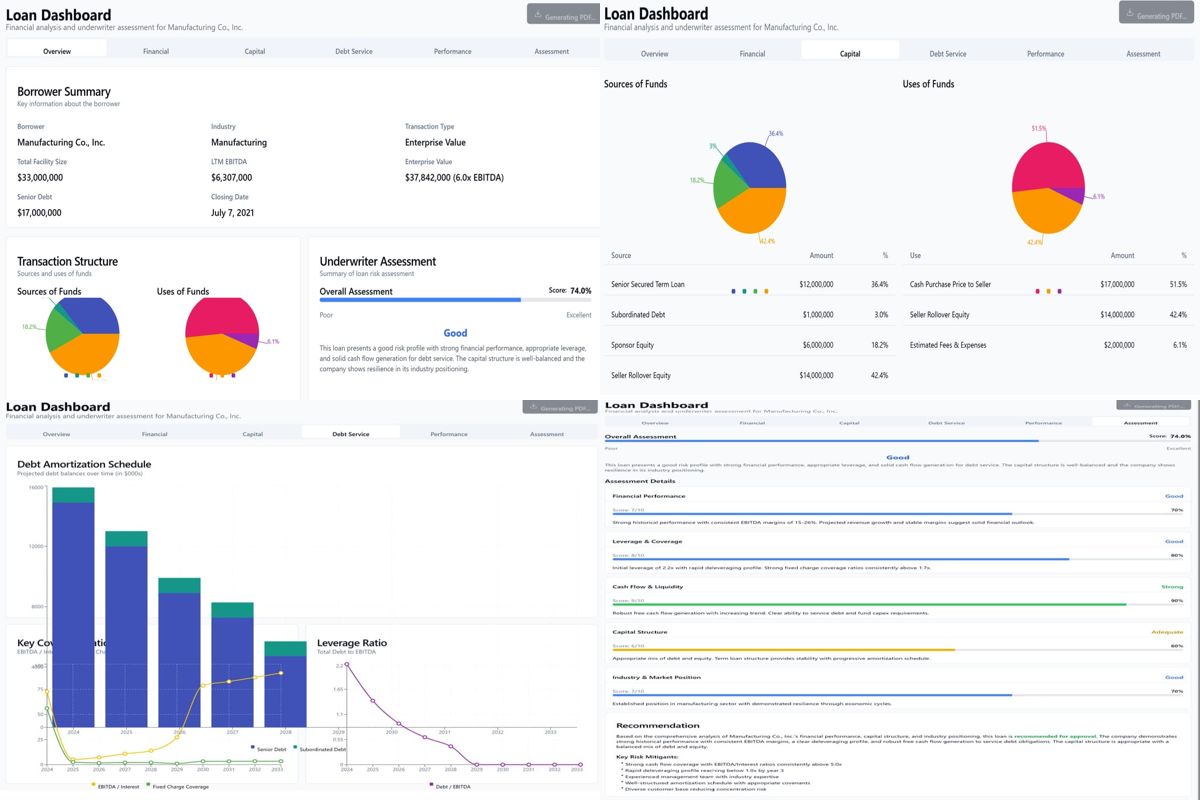
Task: Click the Senior Secured Term Loan row
Action: coord(750,285)
